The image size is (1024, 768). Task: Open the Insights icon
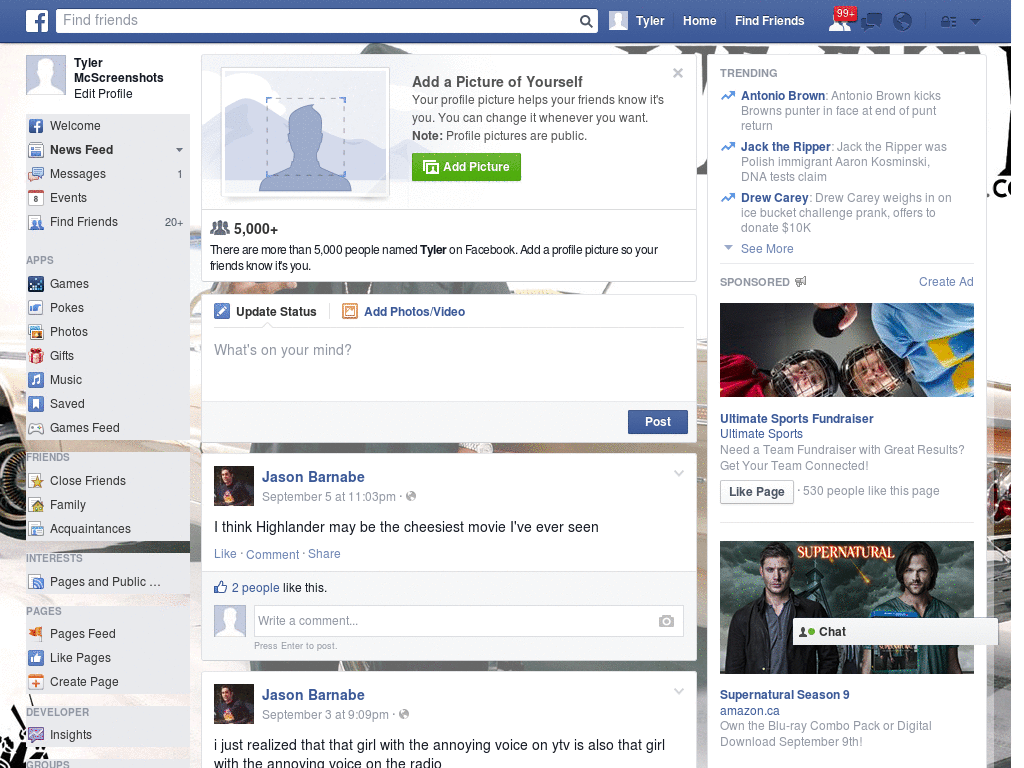coord(36,735)
